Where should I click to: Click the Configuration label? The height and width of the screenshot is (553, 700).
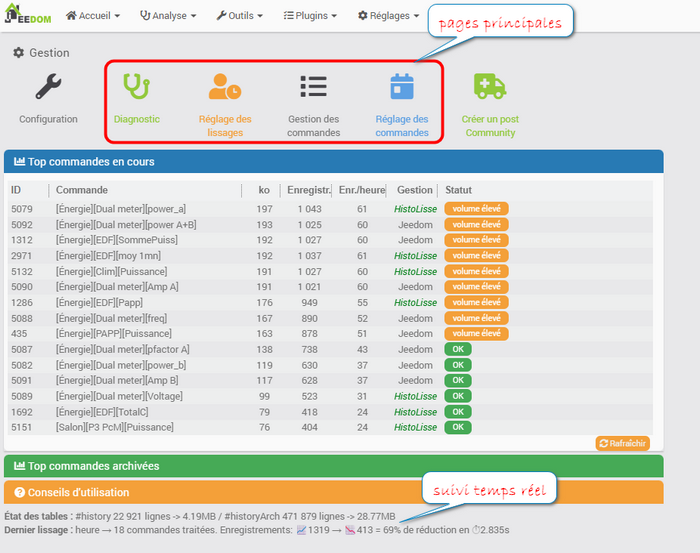[48, 119]
